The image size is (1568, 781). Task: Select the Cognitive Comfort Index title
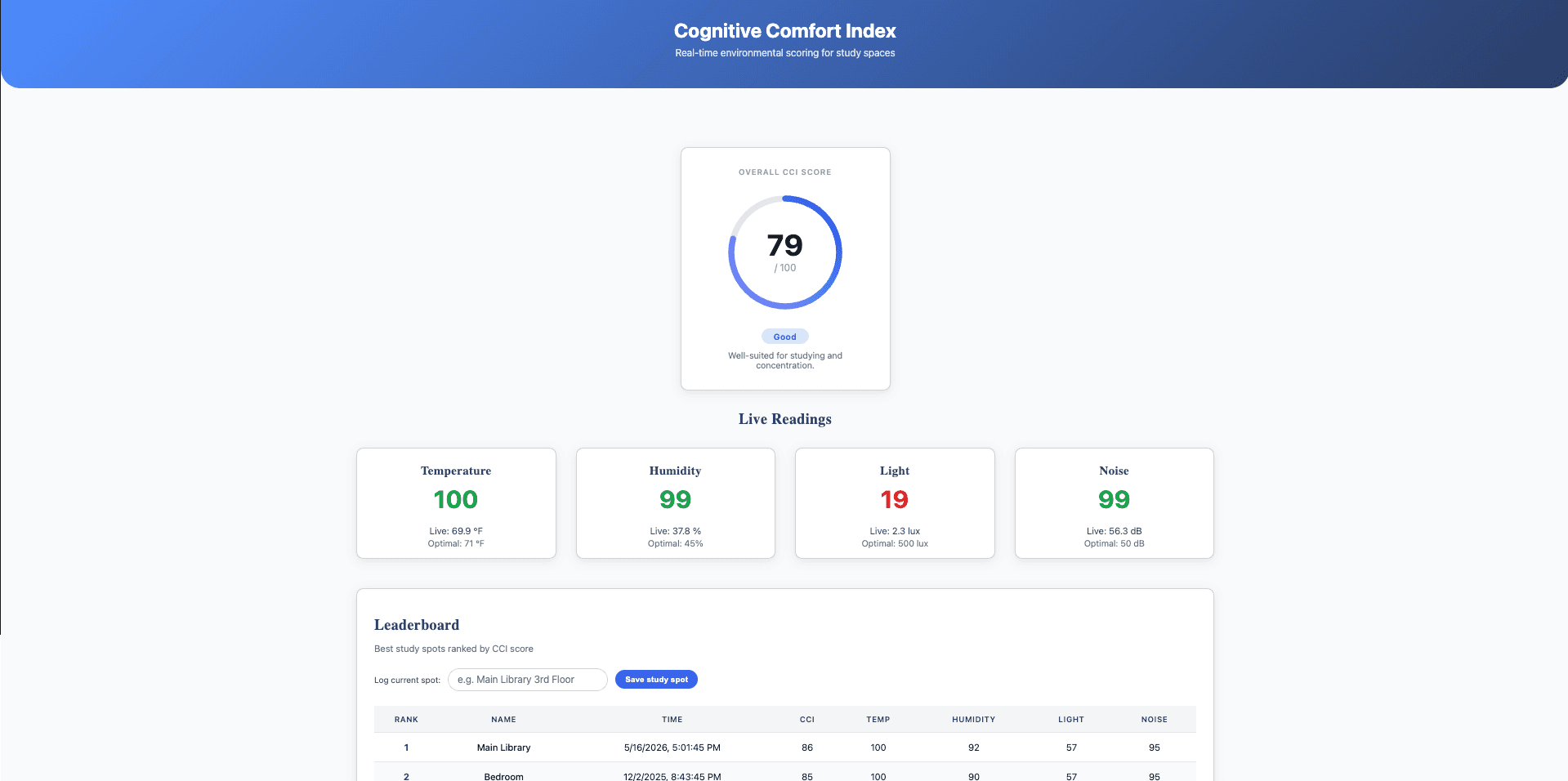(x=785, y=31)
